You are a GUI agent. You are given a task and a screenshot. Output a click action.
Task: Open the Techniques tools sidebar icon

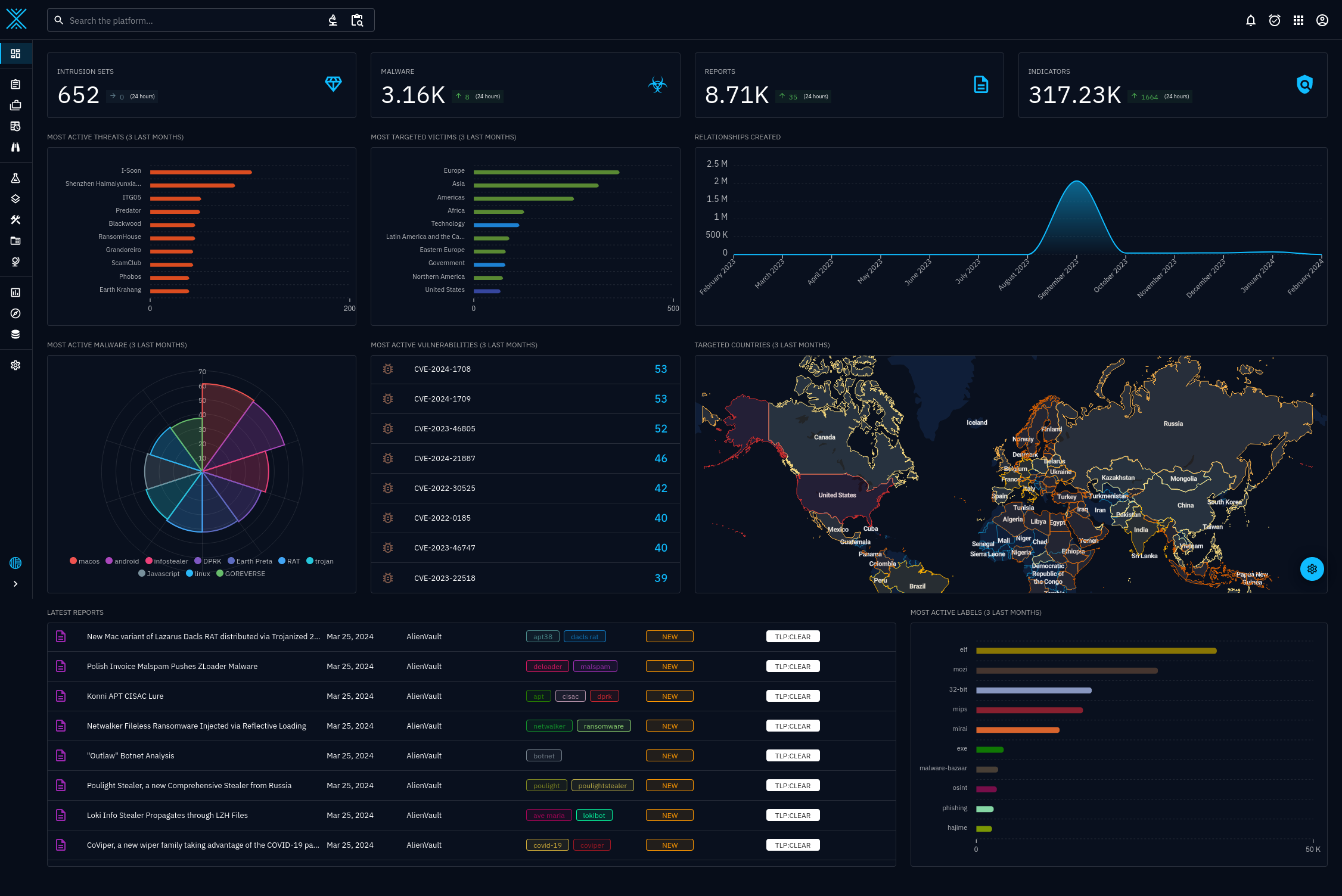[x=15, y=220]
